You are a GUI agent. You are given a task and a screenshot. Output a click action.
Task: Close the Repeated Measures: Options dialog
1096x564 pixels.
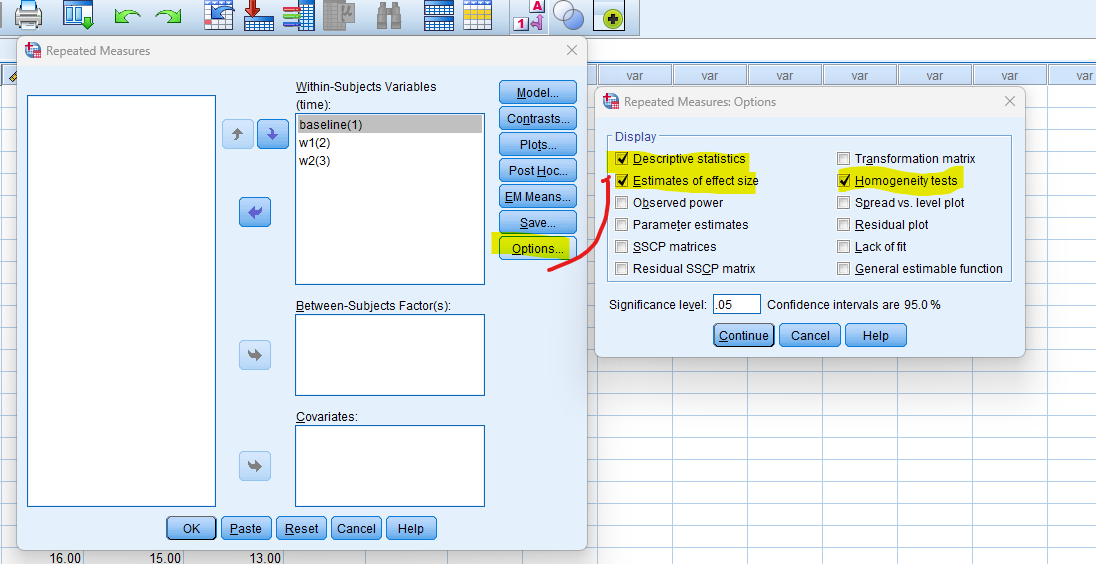click(x=1010, y=101)
